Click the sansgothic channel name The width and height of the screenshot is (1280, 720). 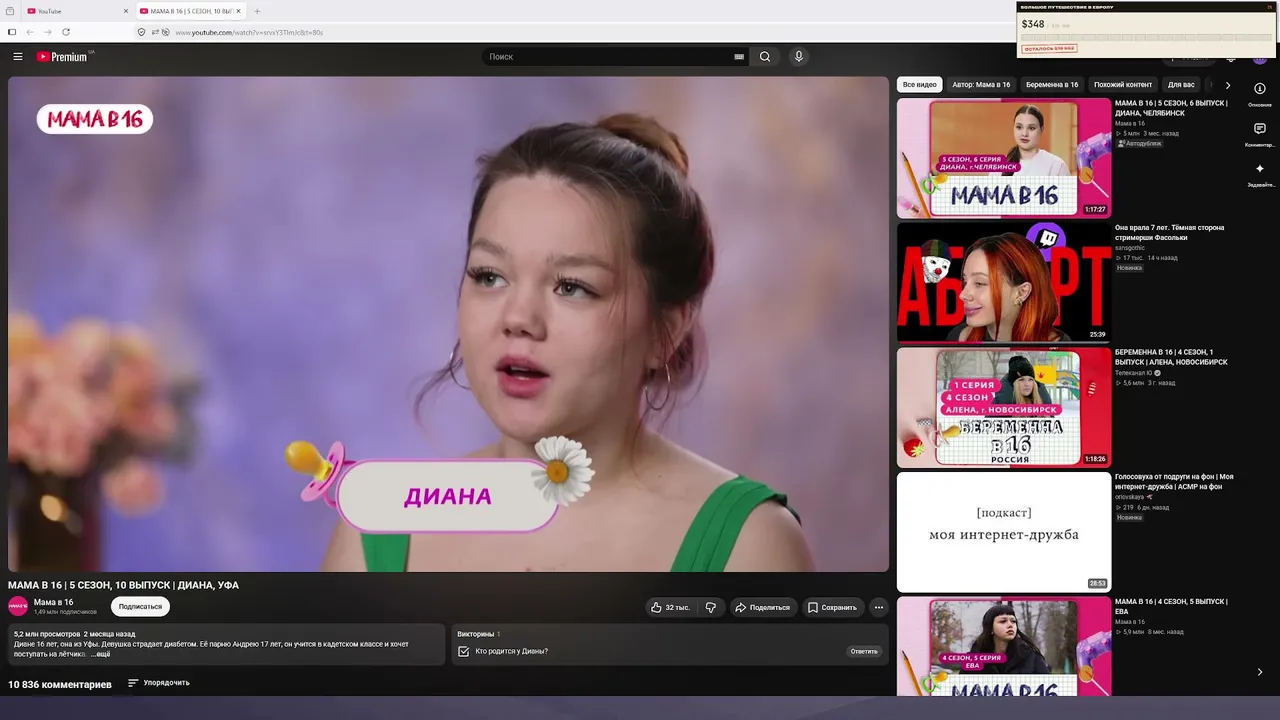click(1130, 248)
